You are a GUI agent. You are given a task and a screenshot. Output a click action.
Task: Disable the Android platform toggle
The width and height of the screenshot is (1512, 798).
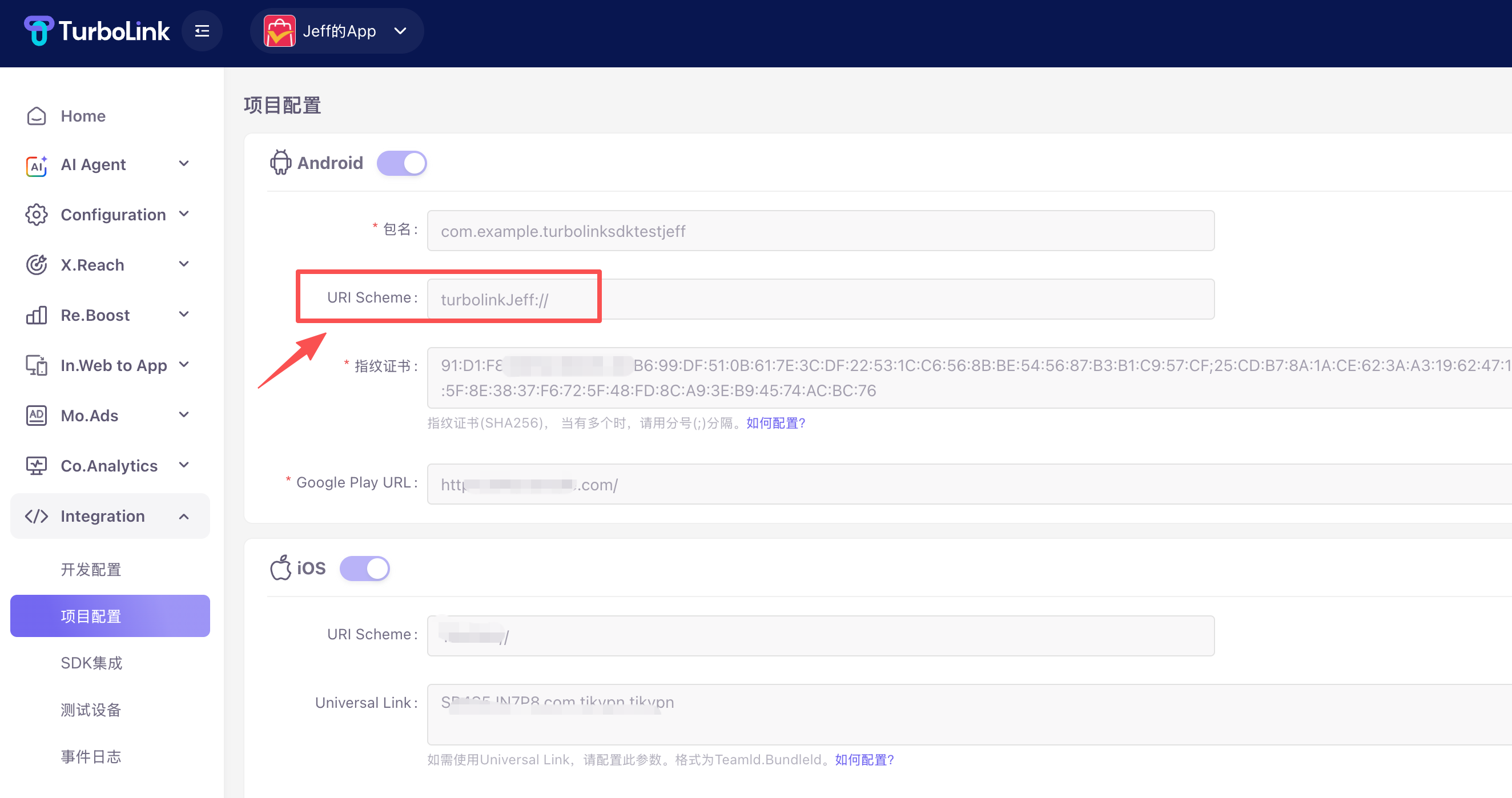[x=401, y=163]
